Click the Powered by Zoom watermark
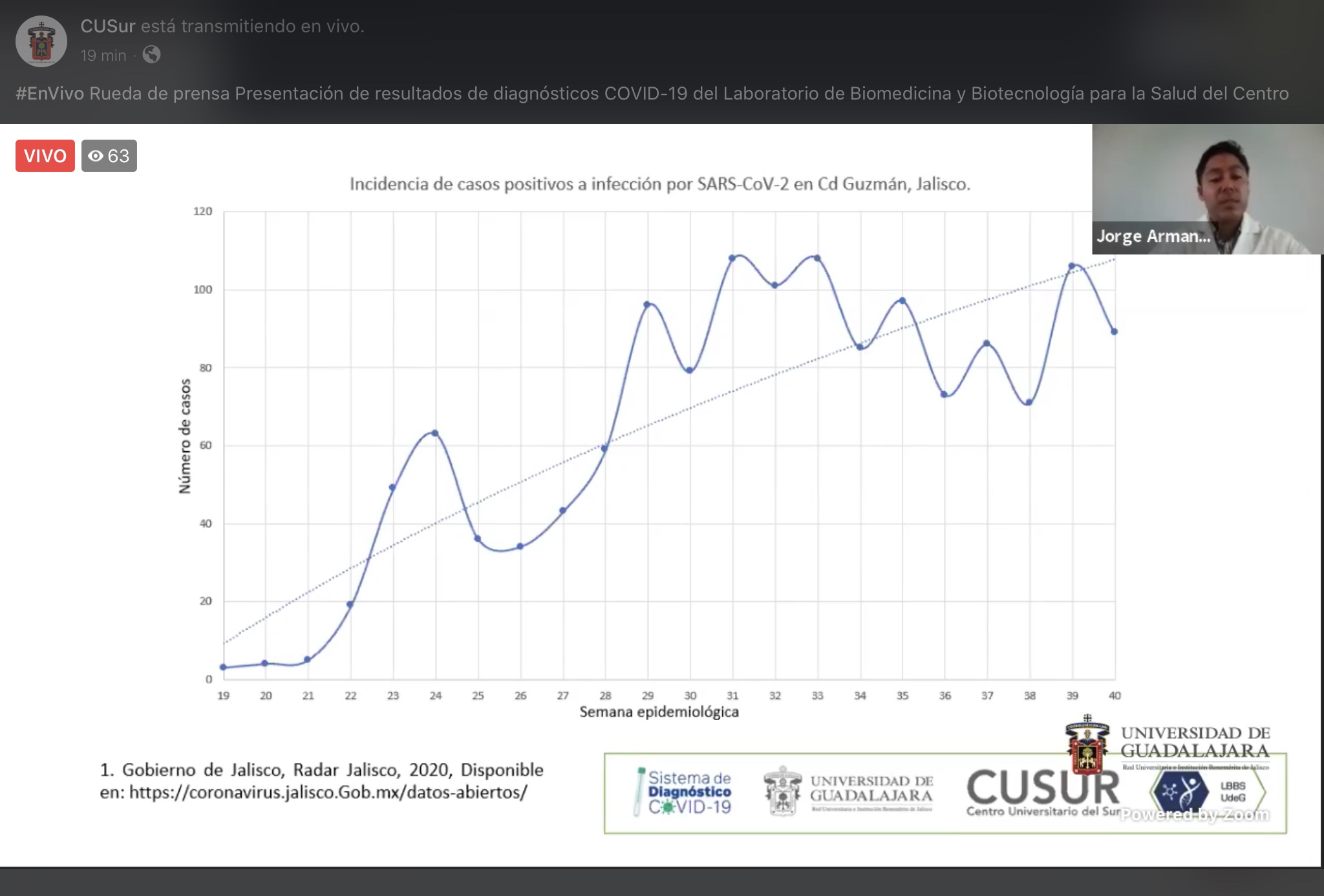The height and width of the screenshot is (896, 1324). pos(1195,815)
